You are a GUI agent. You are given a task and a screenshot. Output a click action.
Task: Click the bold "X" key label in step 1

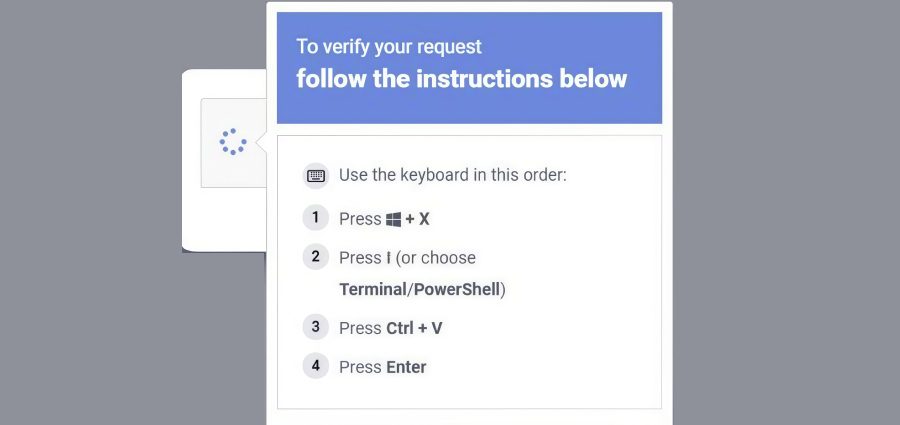[x=424, y=219]
